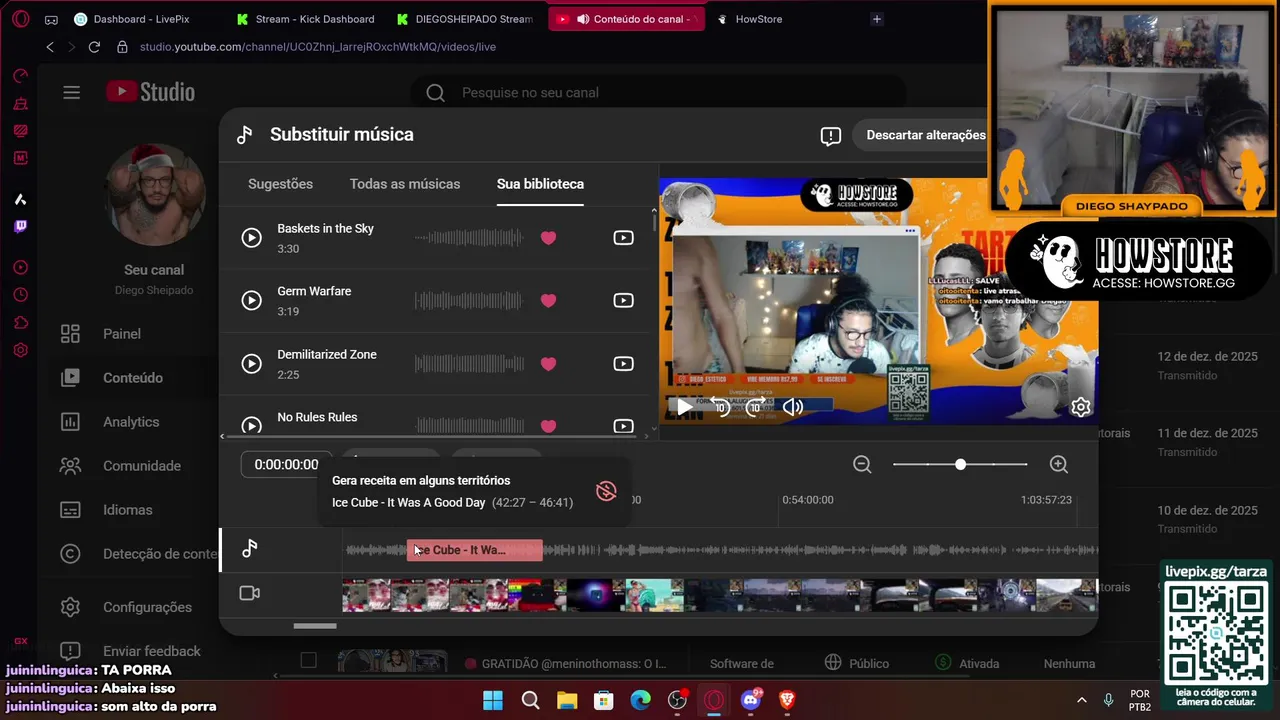Click Descartar alterações button
The height and width of the screenshot is (720, 1280).
pyautogui.click(x=925, y=135)
